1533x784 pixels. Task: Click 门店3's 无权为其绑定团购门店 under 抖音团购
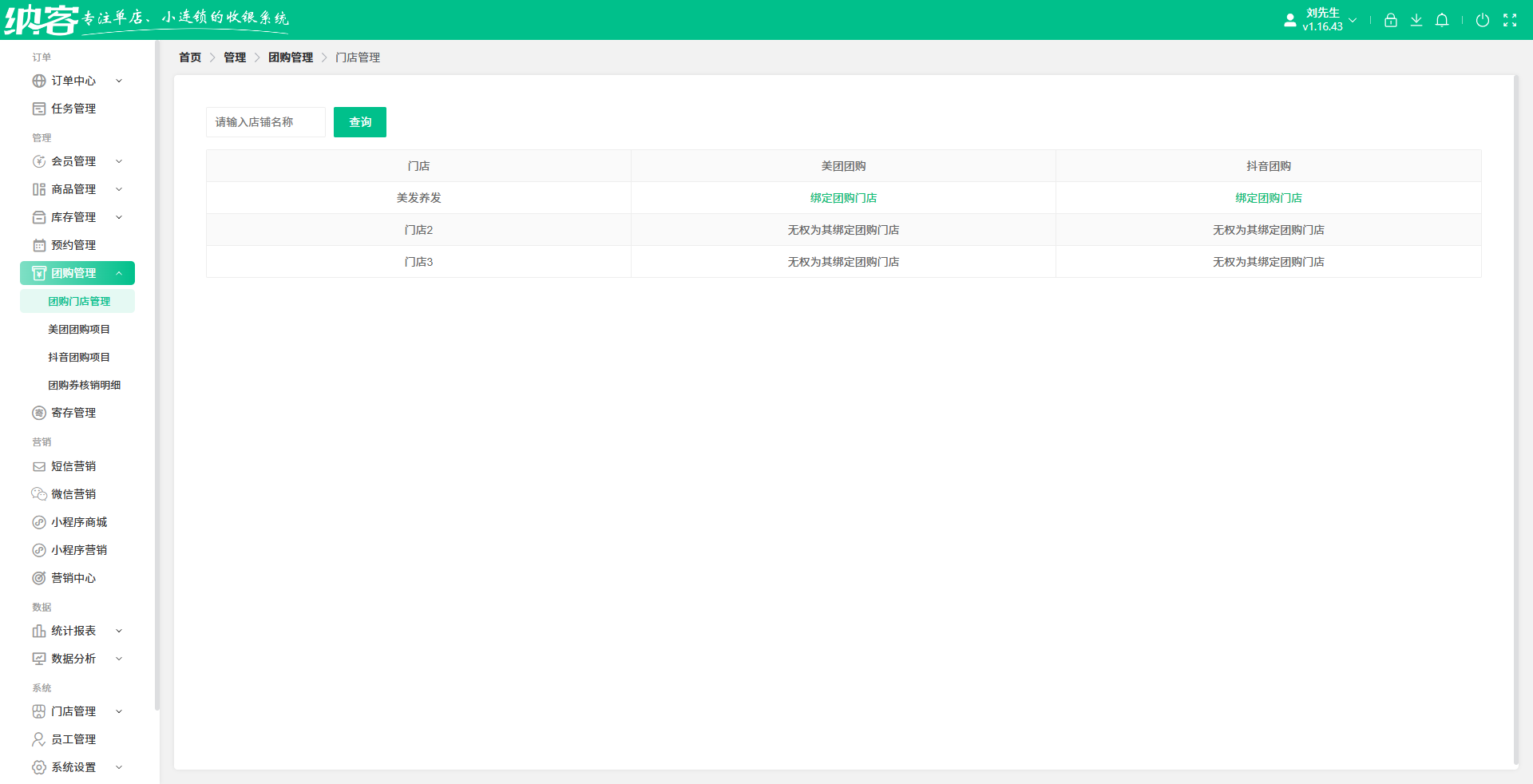[x=1269, y=262]
